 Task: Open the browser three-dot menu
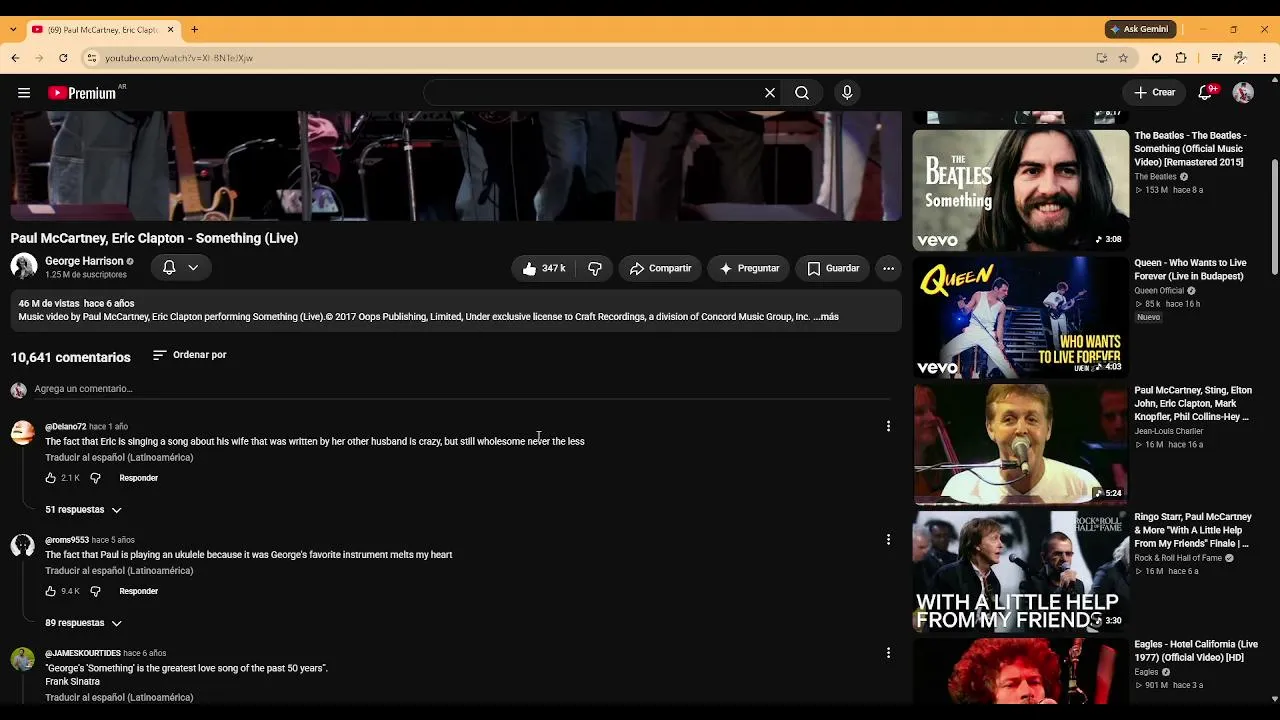coord(1265,58)
